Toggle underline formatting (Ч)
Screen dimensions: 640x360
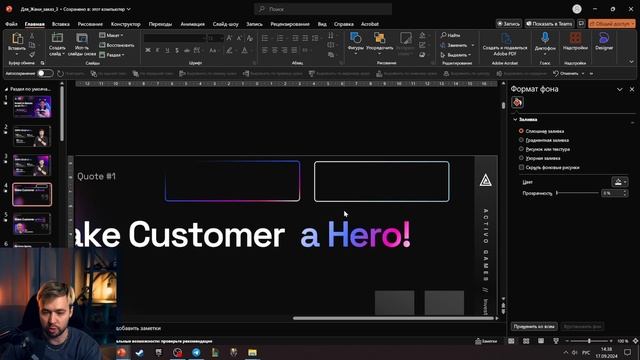click(167, 50)
